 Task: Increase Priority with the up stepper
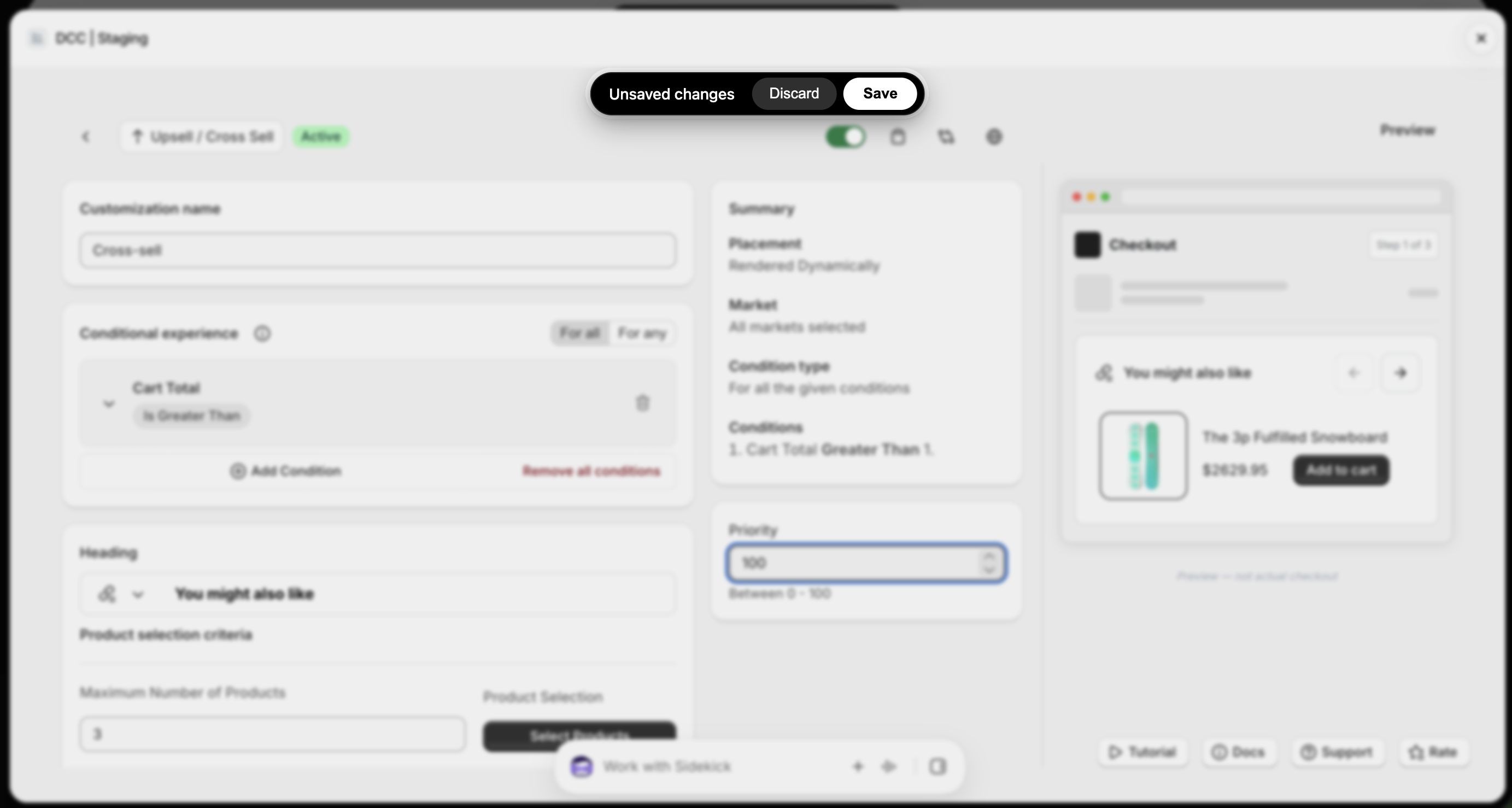(989, 555)
